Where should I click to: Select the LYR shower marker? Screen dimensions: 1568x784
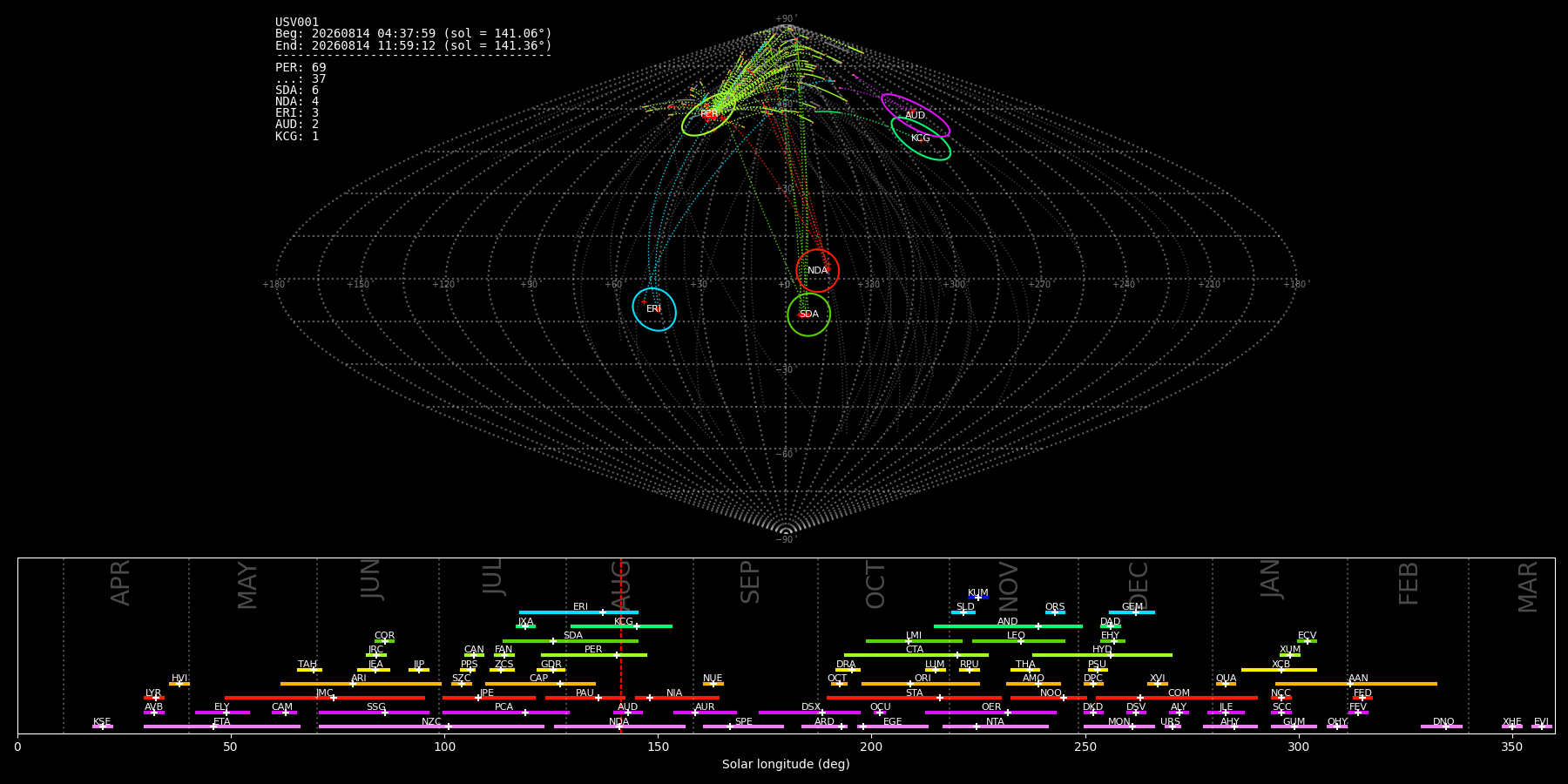pyautogui.click(x=155, y=698)
